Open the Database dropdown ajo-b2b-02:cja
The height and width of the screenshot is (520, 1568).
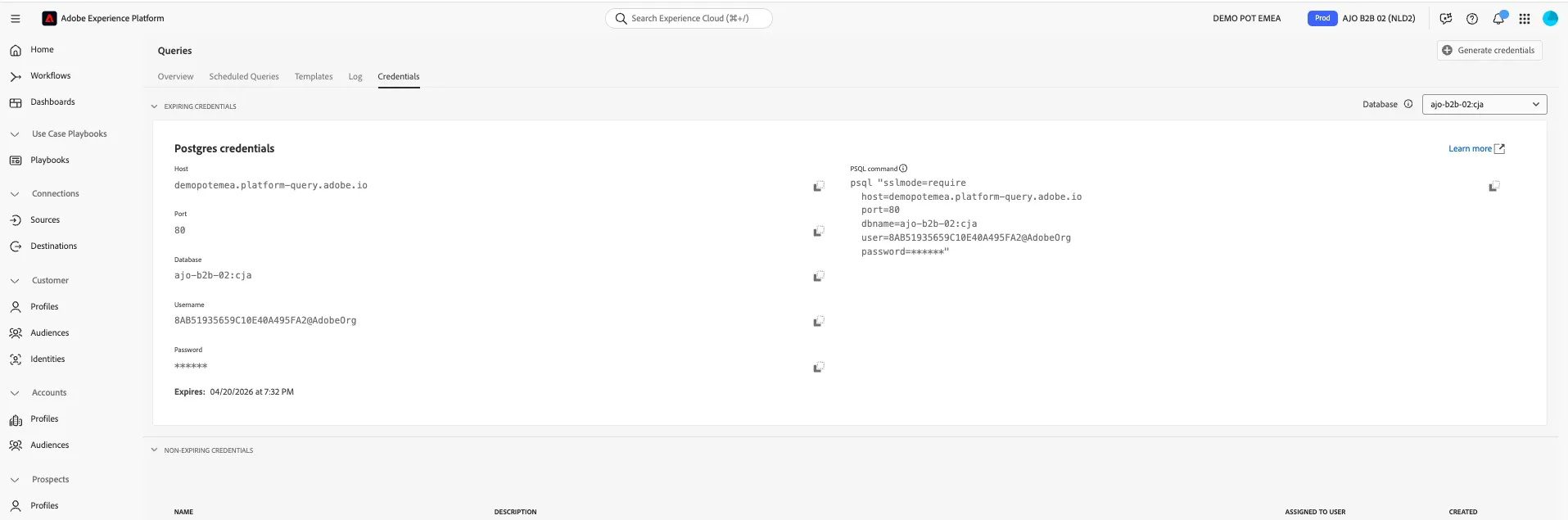(1484, 104)
